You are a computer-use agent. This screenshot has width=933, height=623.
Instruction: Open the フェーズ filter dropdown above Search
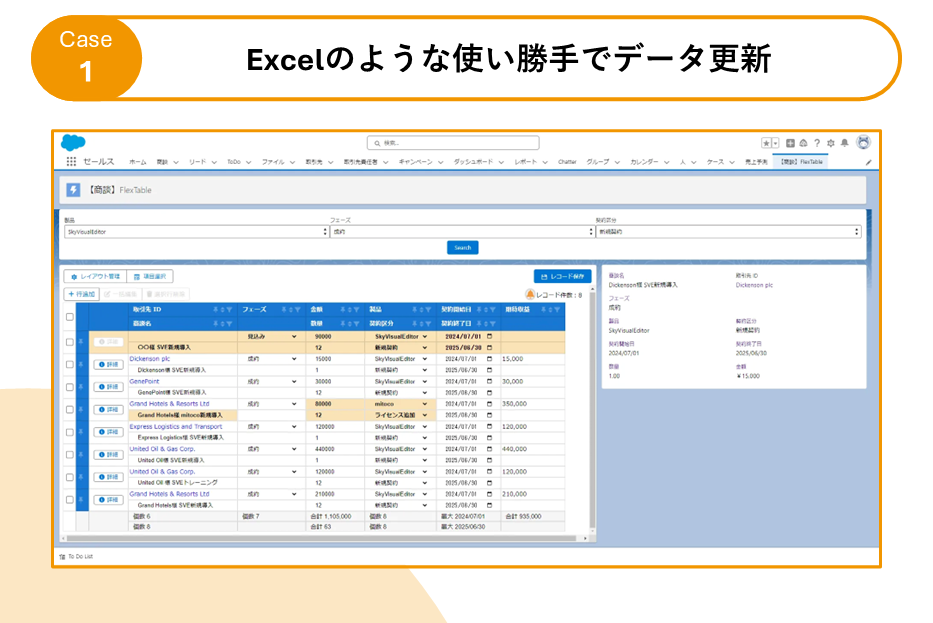click(x=462, y=232)
